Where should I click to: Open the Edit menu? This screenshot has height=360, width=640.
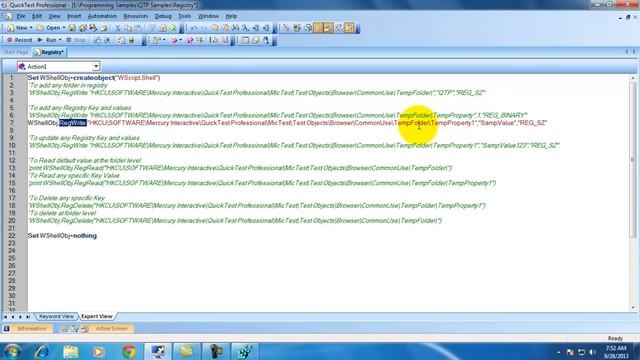37,16
